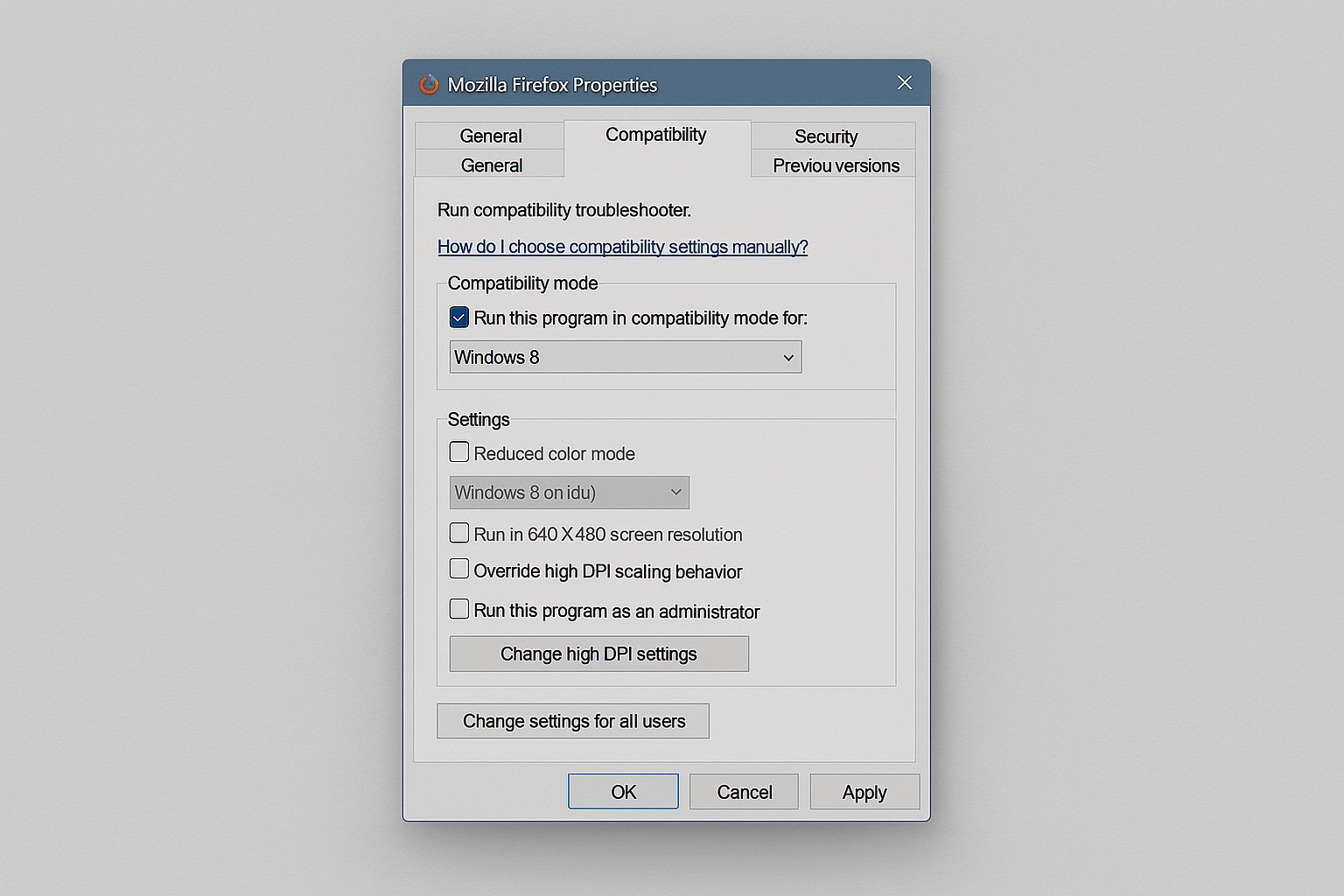
Task: Uncheck Run this program in compatibility mode
Action: 459,317
